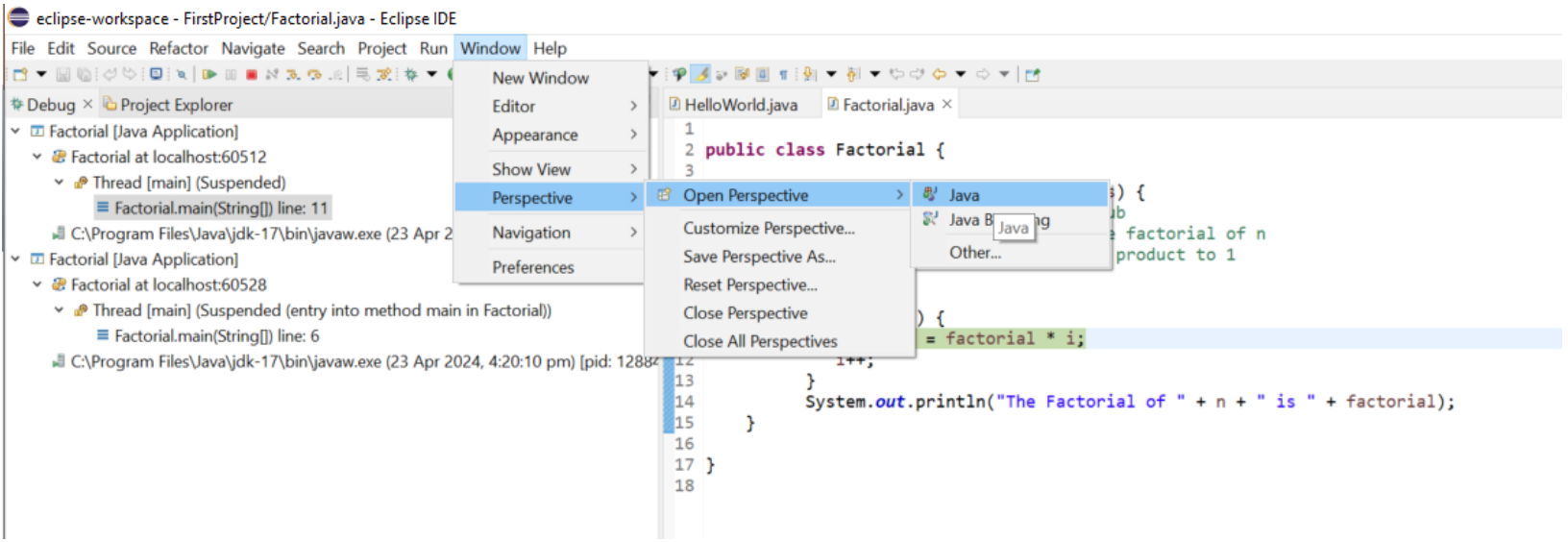Collapse Factorial at localhost:60512 node

point(37,157)
